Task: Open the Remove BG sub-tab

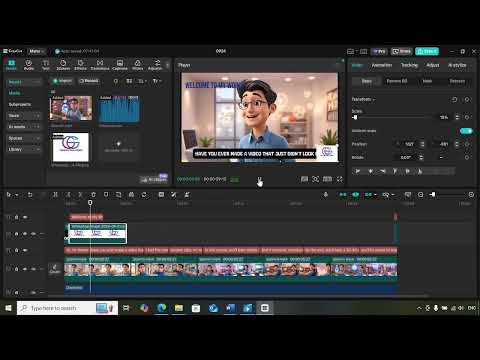Action: click(397, 81)
